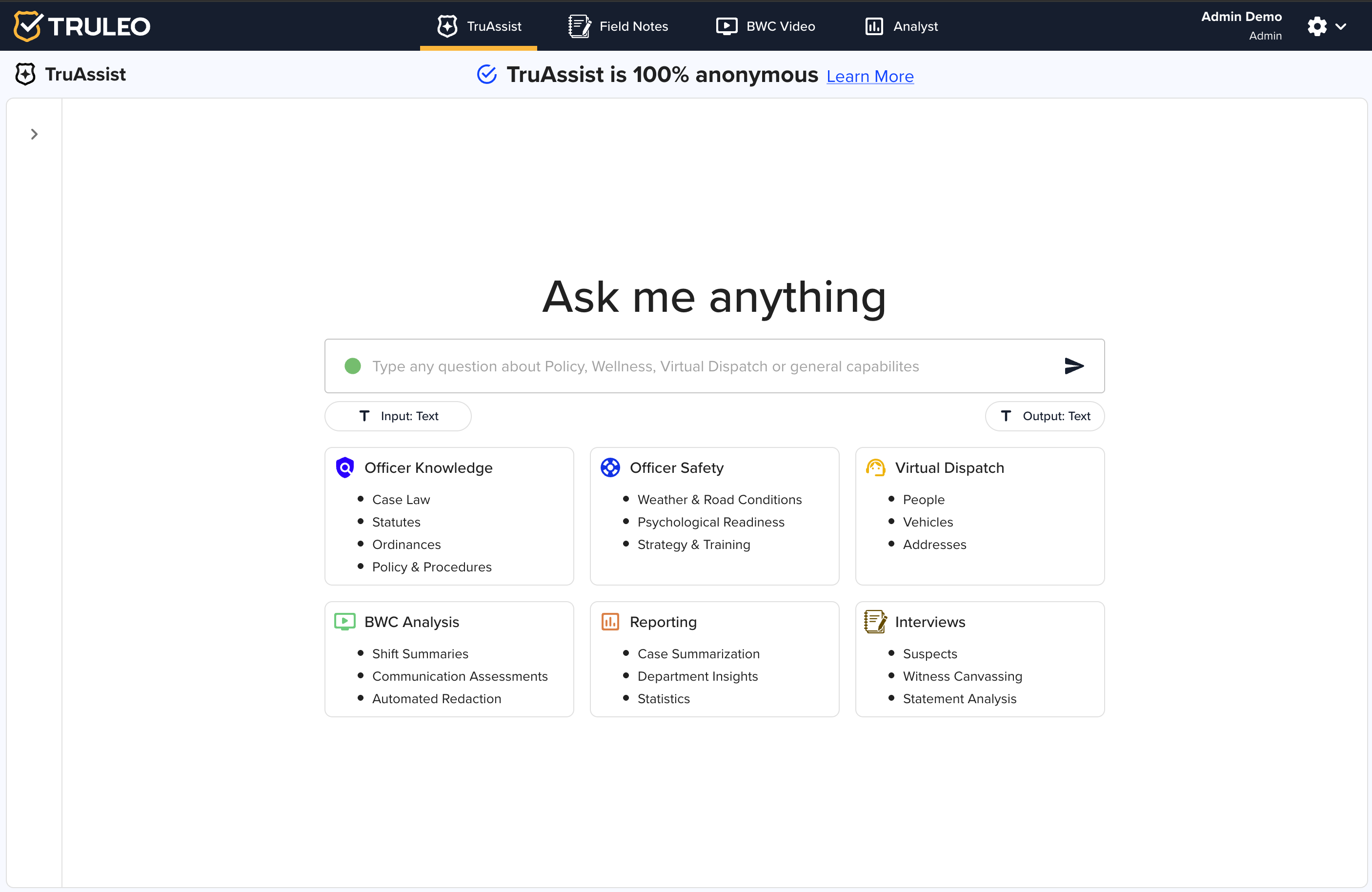Click the Interviews notebook icon
This screenshot has height=892, width=1372.
tap(875, 622)
